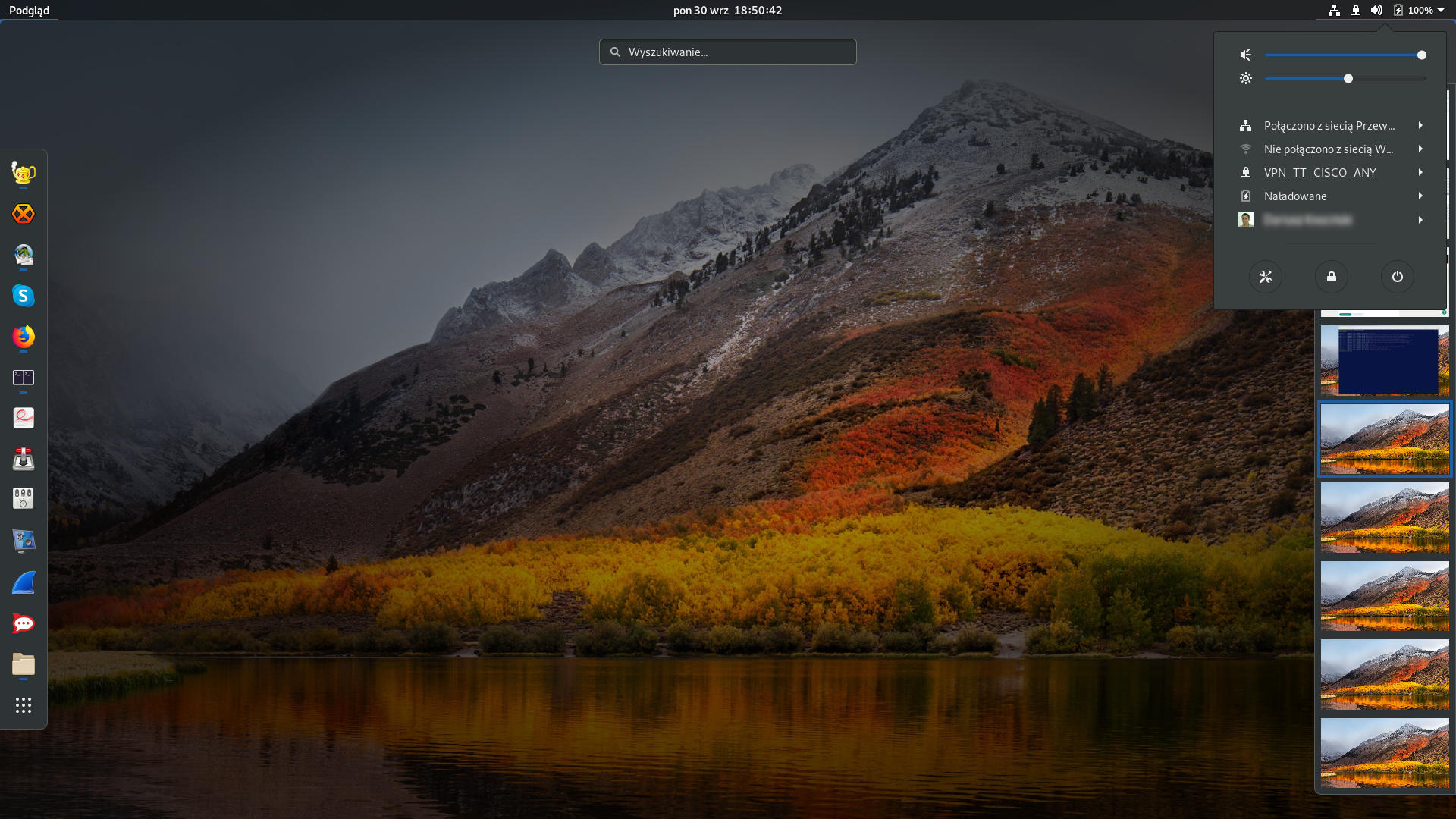
Task: Click the Wyszukiwanie search field
Action: [727, 52]
